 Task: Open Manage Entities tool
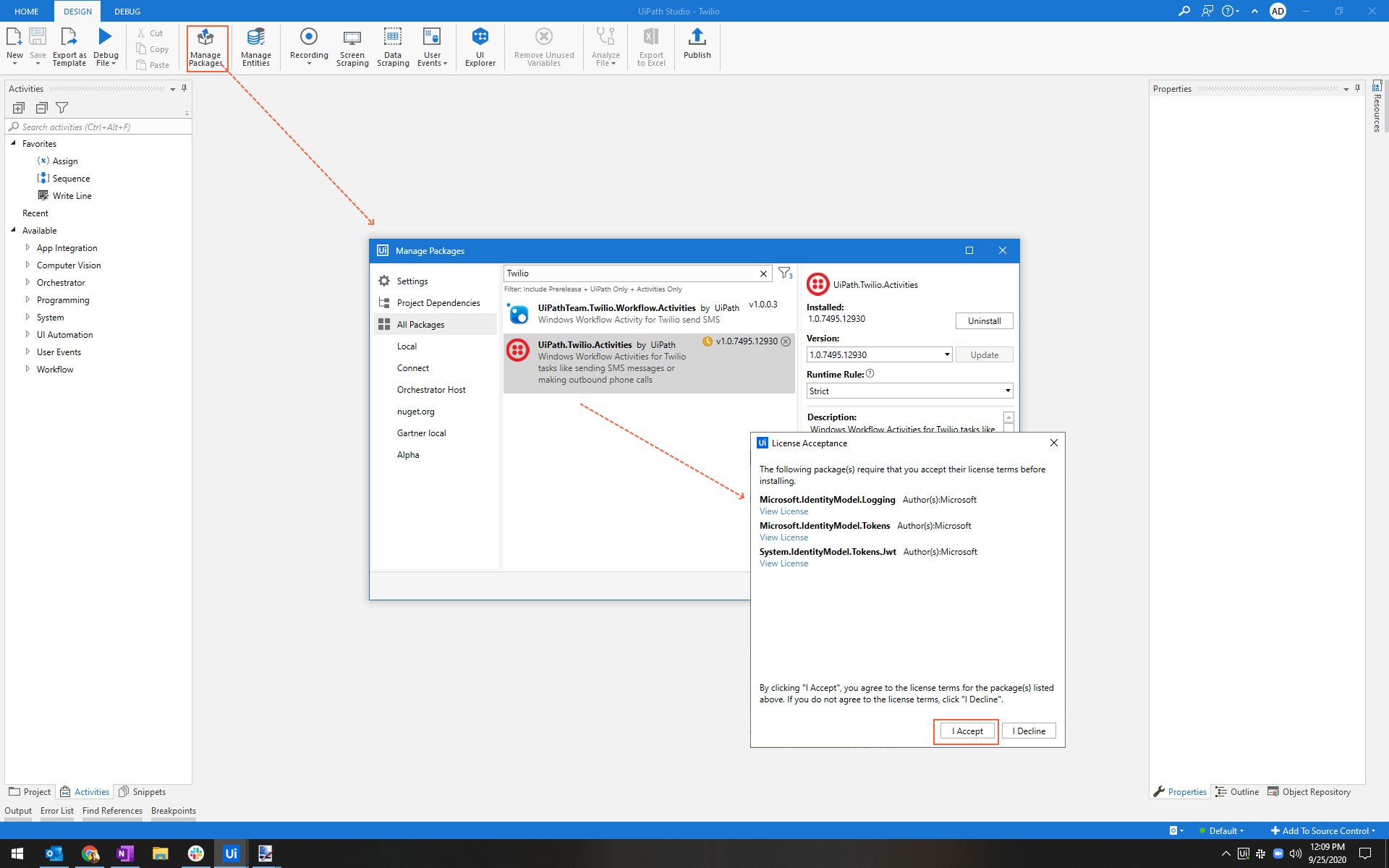click(x=255, y=47)
